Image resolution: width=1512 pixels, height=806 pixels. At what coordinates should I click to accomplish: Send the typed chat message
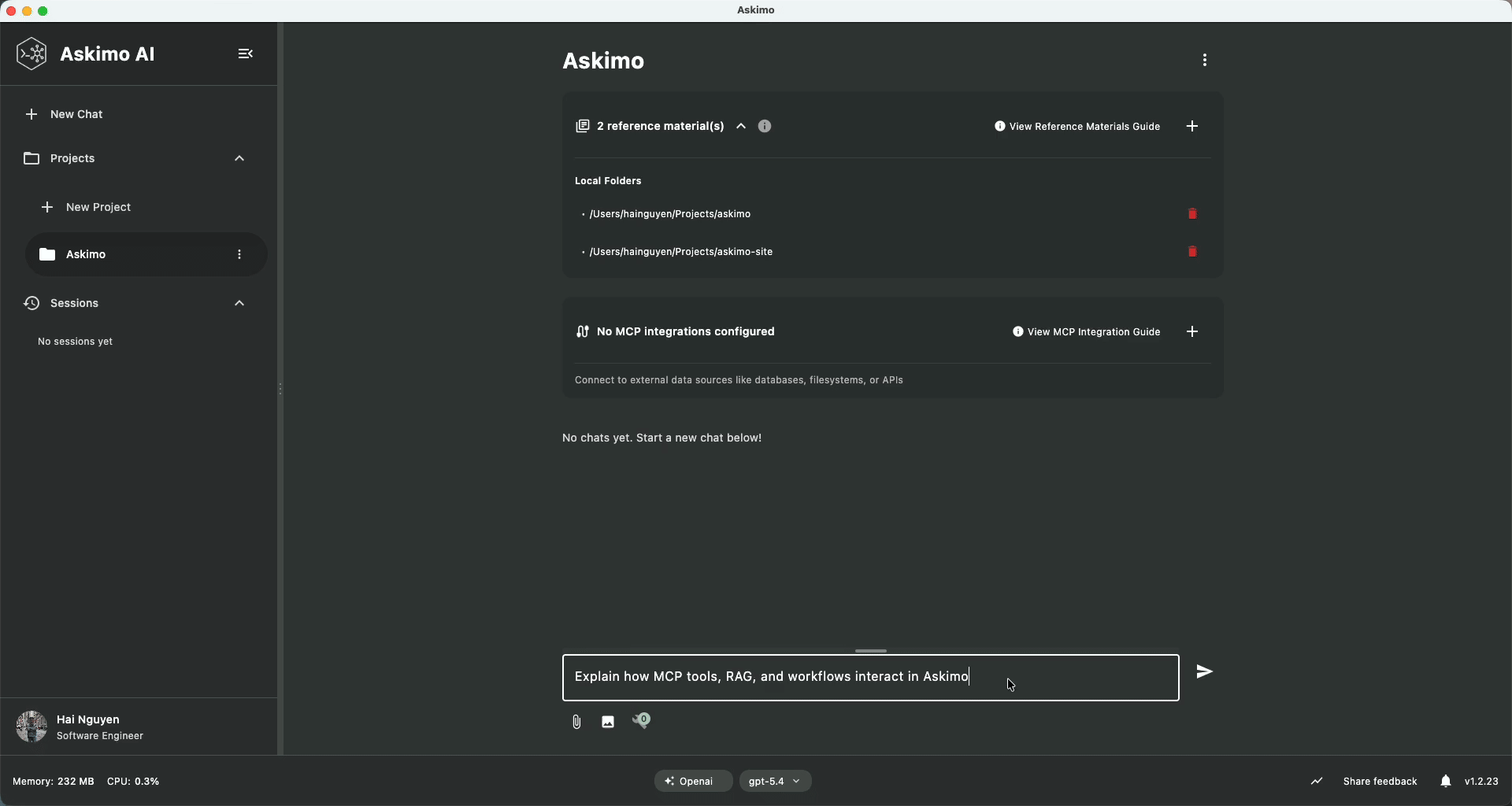(1204, 671)
